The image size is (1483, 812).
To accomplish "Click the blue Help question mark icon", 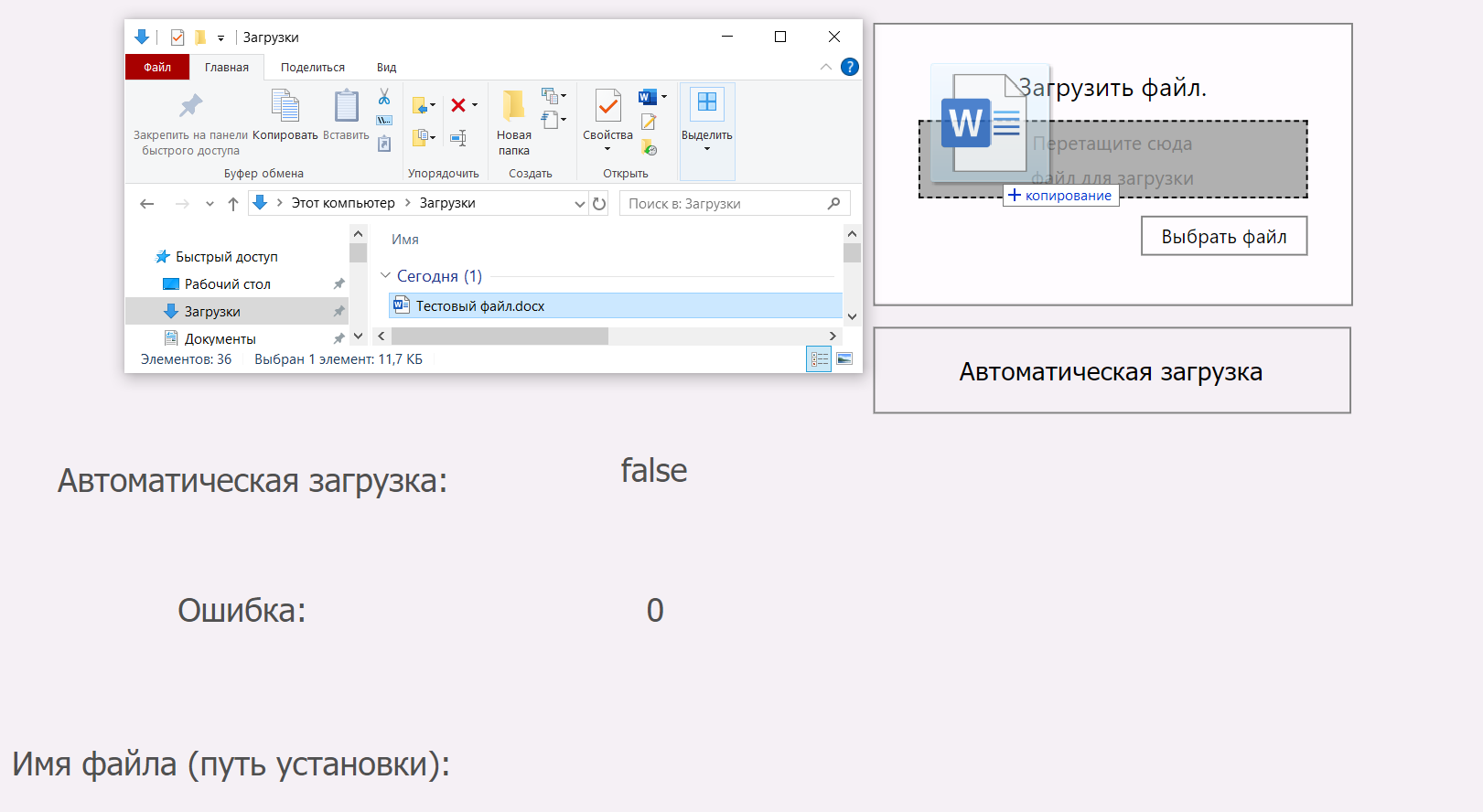I will point(850,67).
